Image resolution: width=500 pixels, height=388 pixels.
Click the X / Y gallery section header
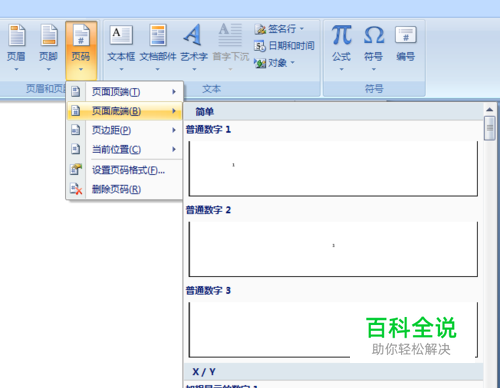pos(333,372)
